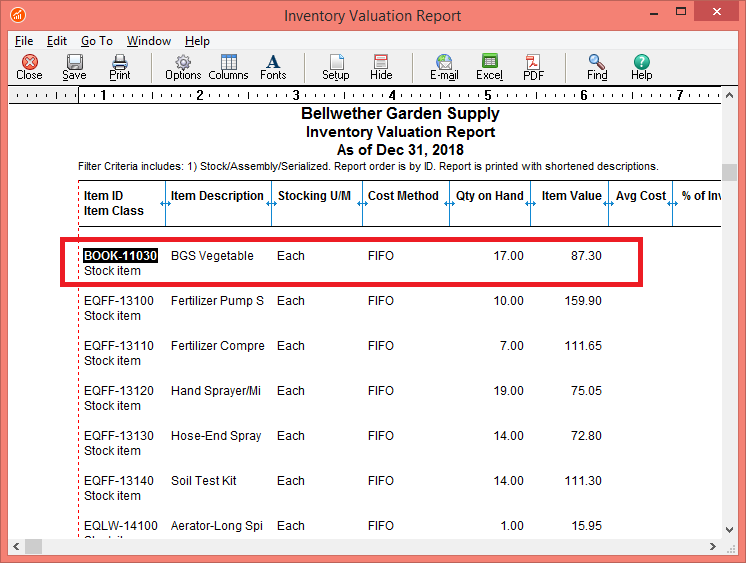Viewport: 746px width, 563px height.
Task: Click the horizontal scrollbar thumb
Action: tap(33, 546)
